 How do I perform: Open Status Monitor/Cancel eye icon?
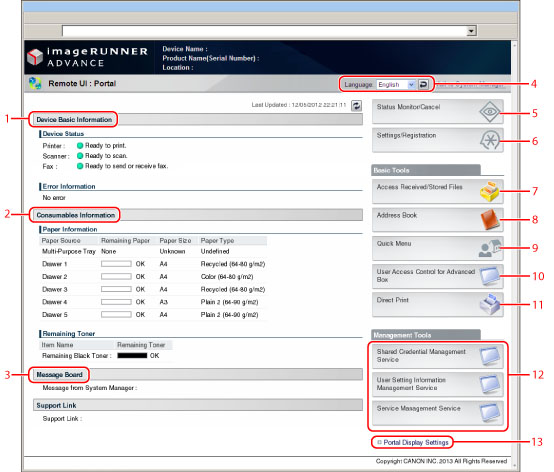tap(489, 112)
